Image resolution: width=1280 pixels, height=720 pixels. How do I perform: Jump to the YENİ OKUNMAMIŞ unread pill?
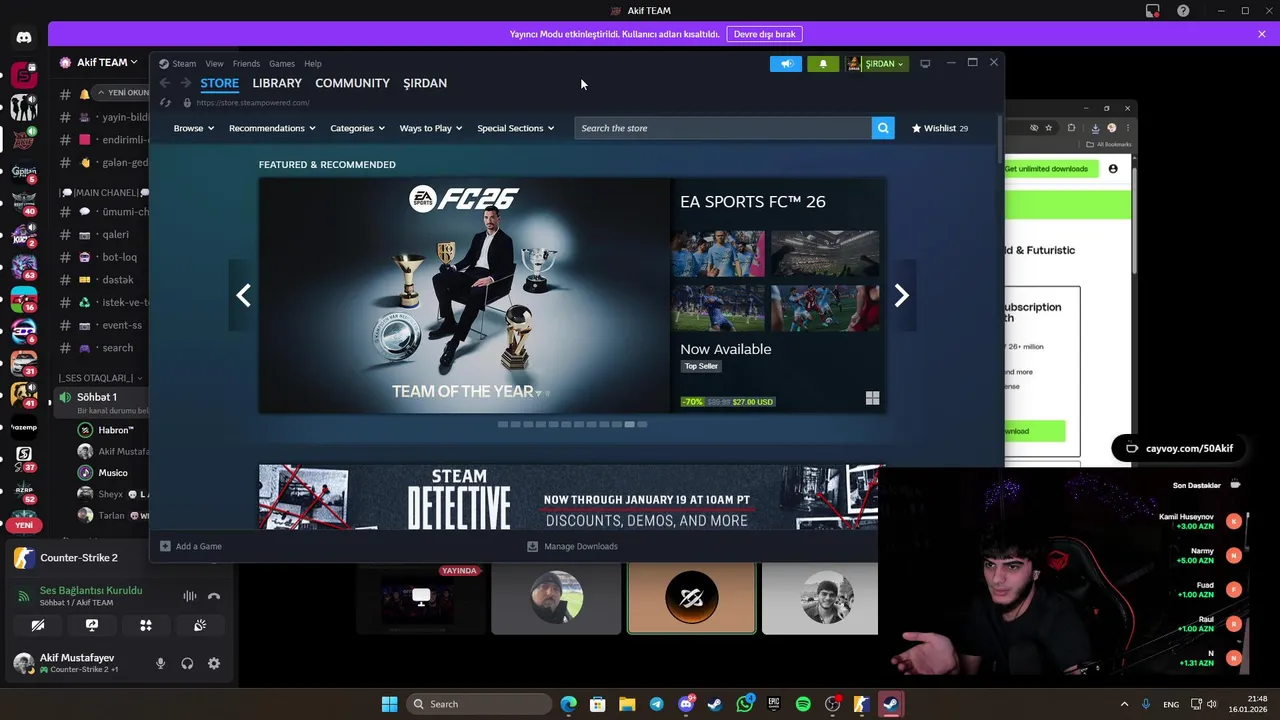click(122, 92)
